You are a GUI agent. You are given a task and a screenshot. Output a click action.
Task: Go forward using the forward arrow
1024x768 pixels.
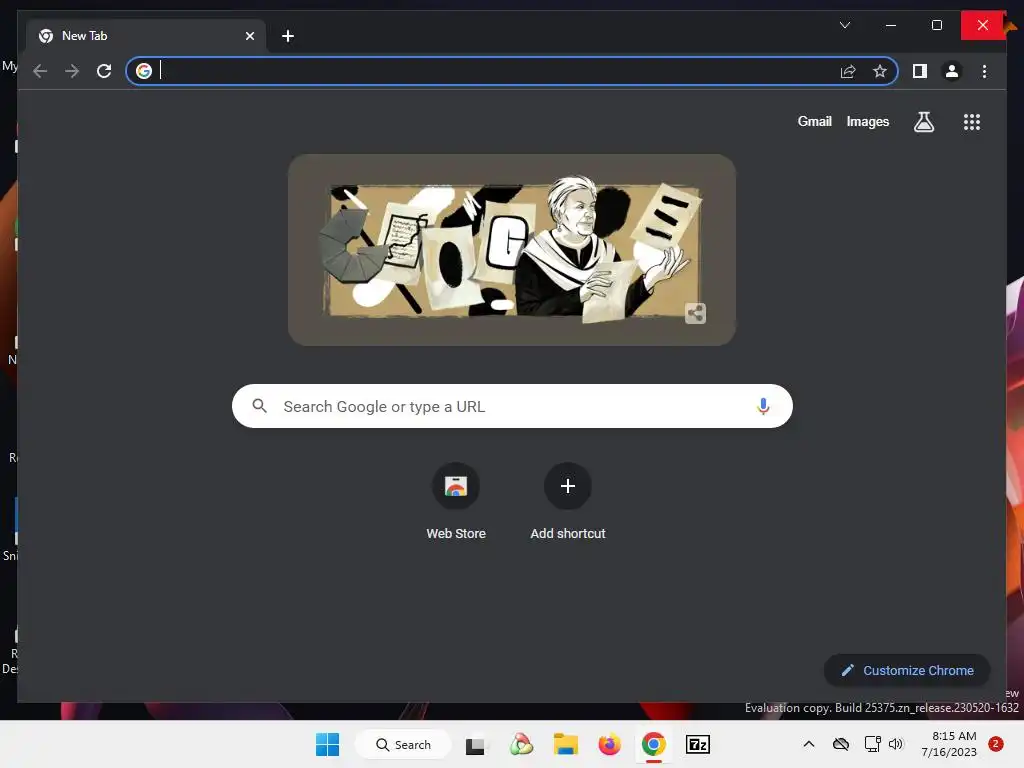point(72,71)
